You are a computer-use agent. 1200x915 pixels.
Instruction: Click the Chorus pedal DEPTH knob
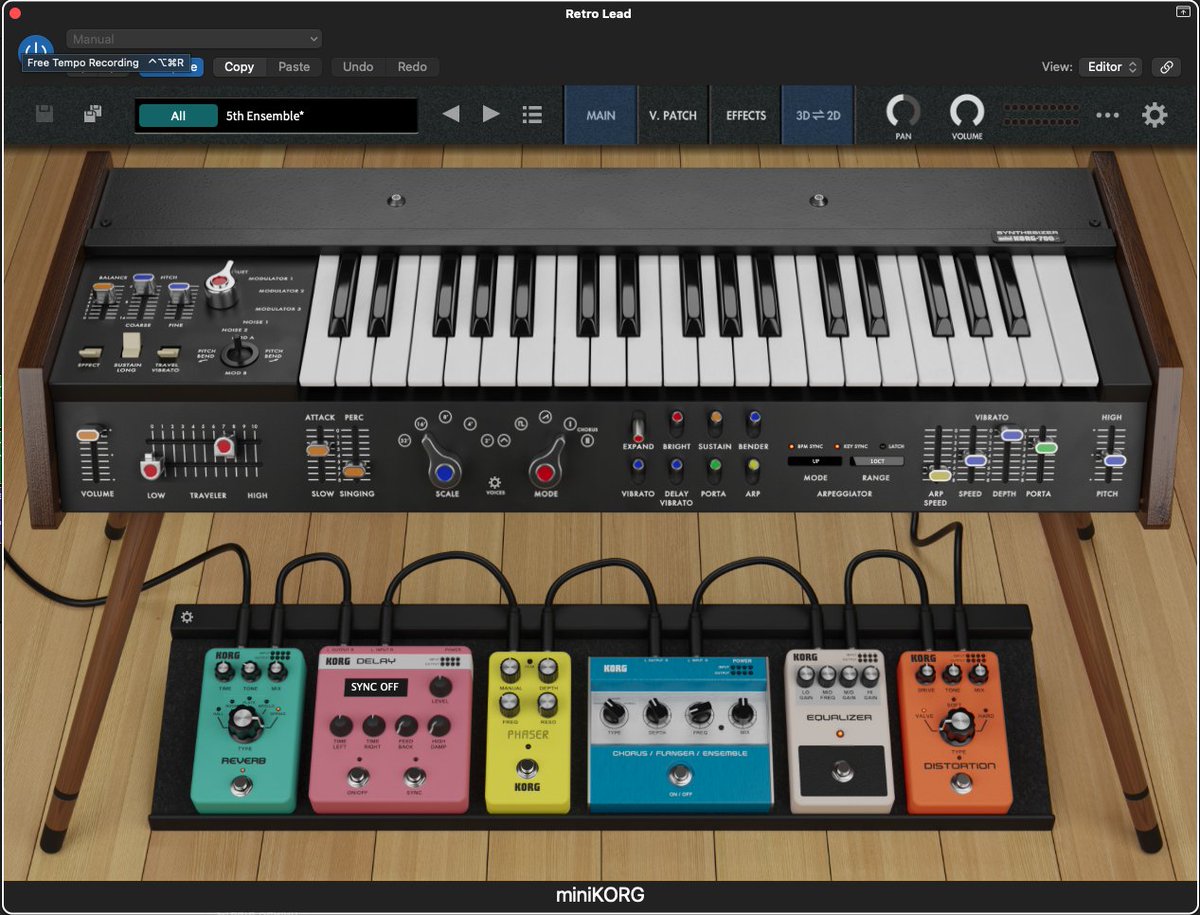click(x=656, y=712)
